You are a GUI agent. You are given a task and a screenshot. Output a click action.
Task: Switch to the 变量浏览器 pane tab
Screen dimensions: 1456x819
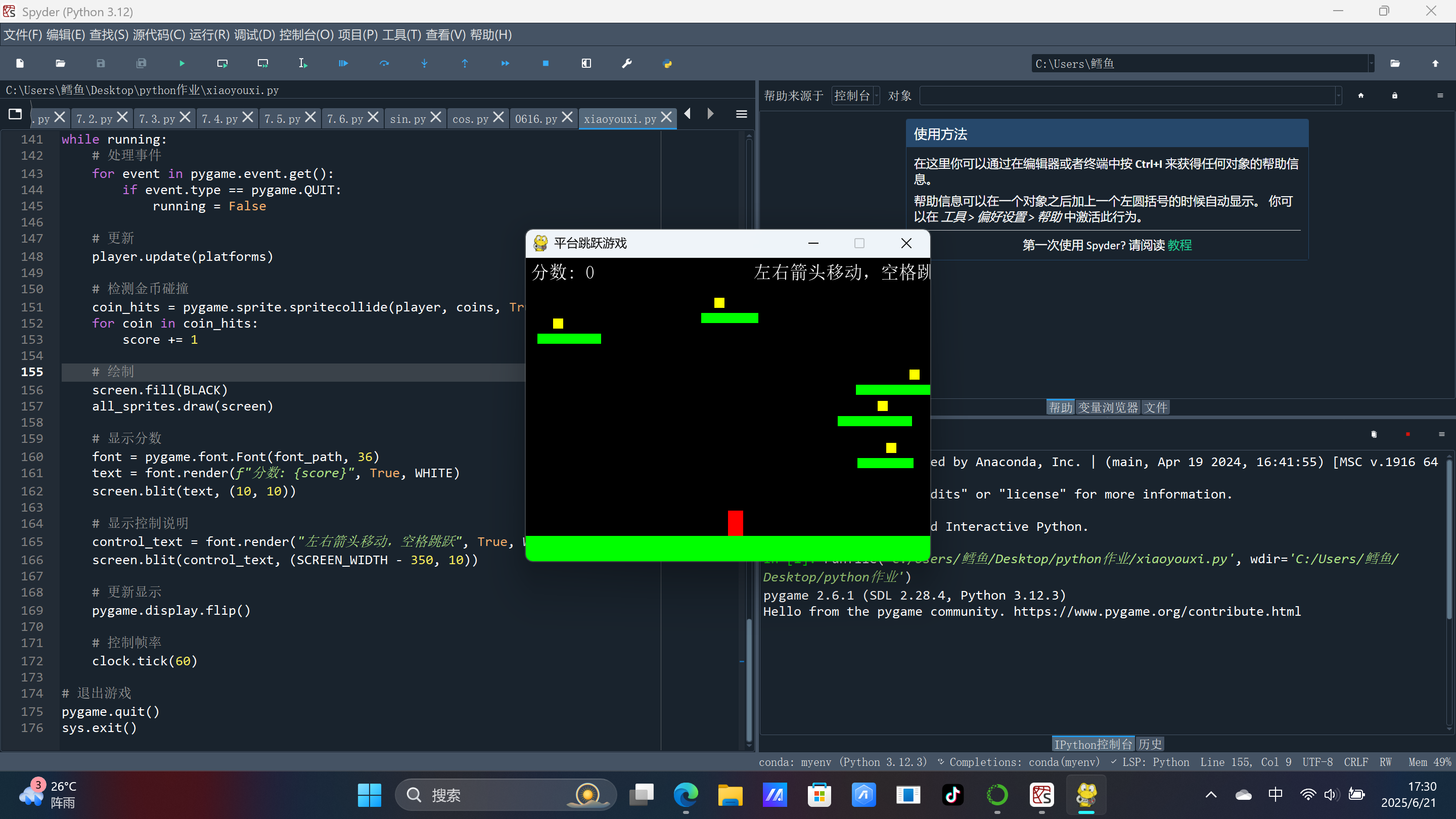point(1107,407)
